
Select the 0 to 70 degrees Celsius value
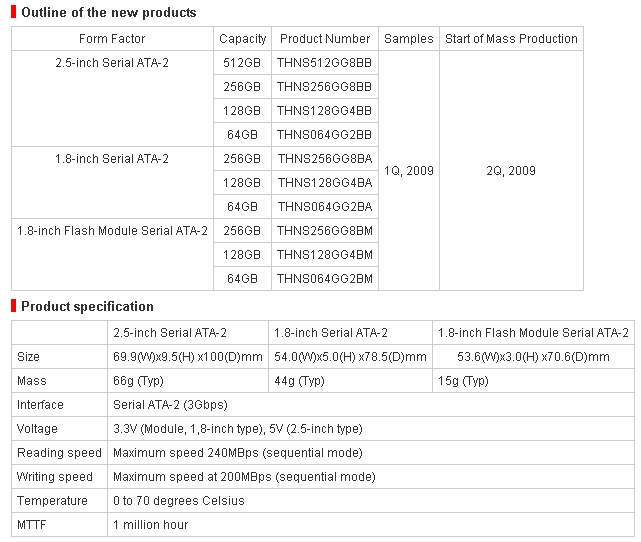coord(179,501)
